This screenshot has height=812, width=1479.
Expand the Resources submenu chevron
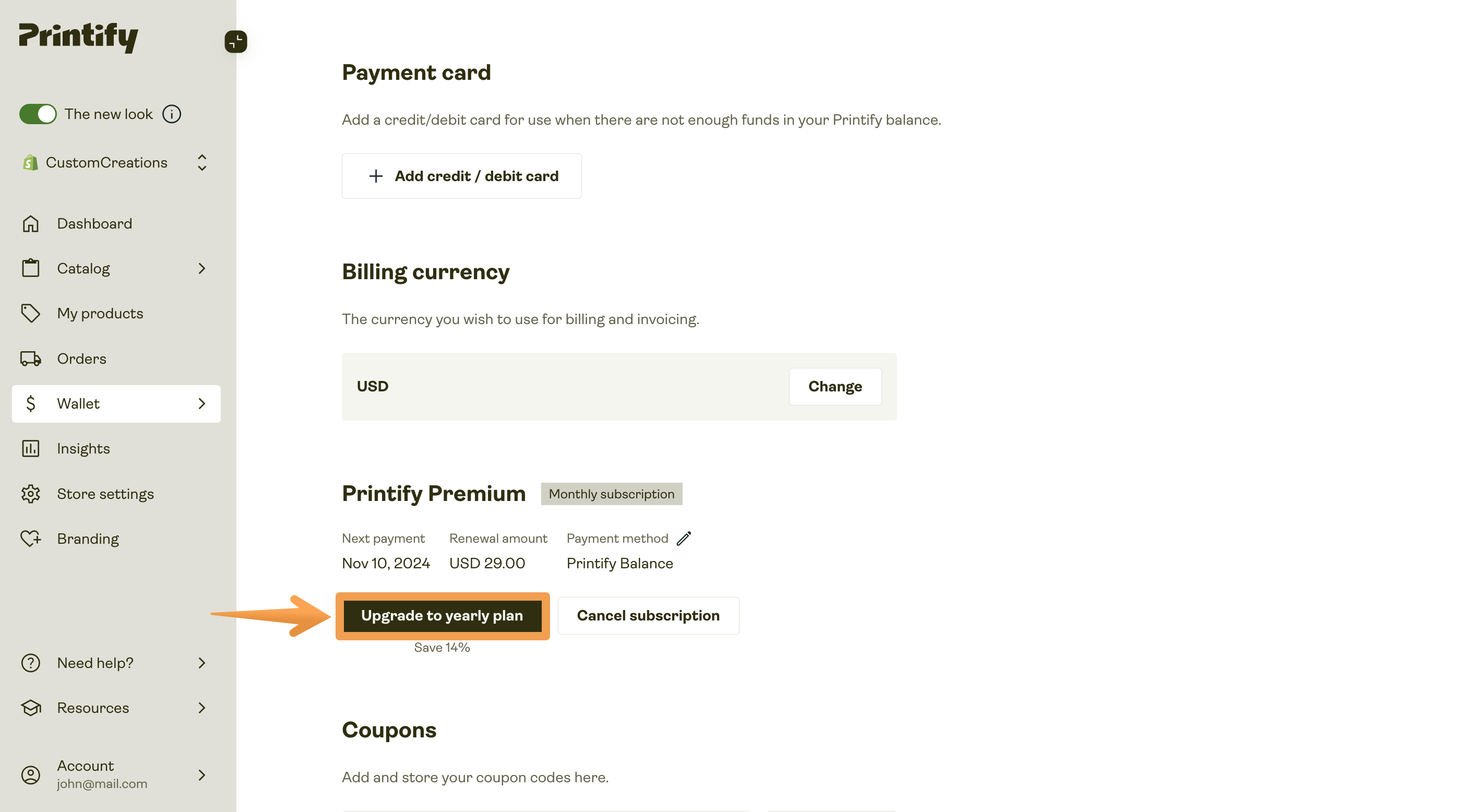coord(201,708)
